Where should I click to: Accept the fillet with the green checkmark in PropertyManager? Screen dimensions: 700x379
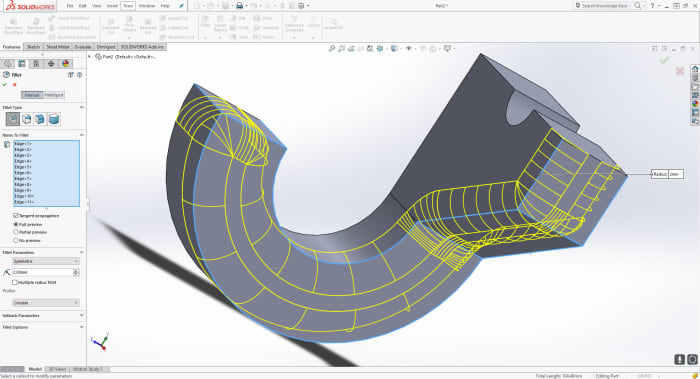click(5, 85)
